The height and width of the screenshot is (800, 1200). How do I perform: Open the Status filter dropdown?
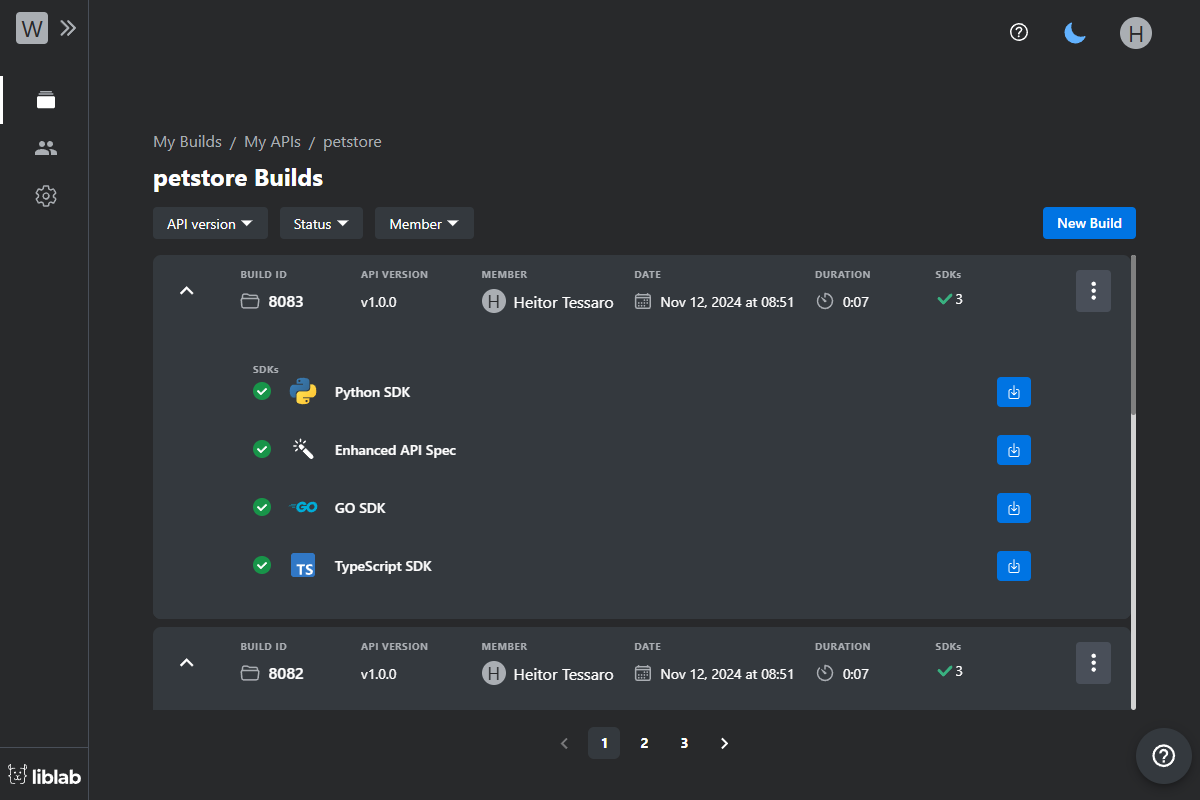click(321, 223)
